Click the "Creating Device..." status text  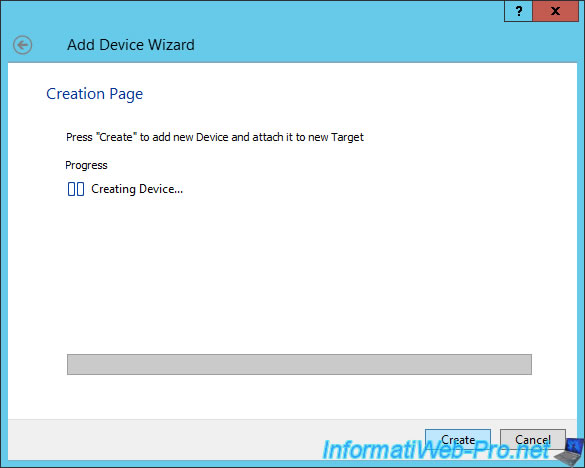137,189
